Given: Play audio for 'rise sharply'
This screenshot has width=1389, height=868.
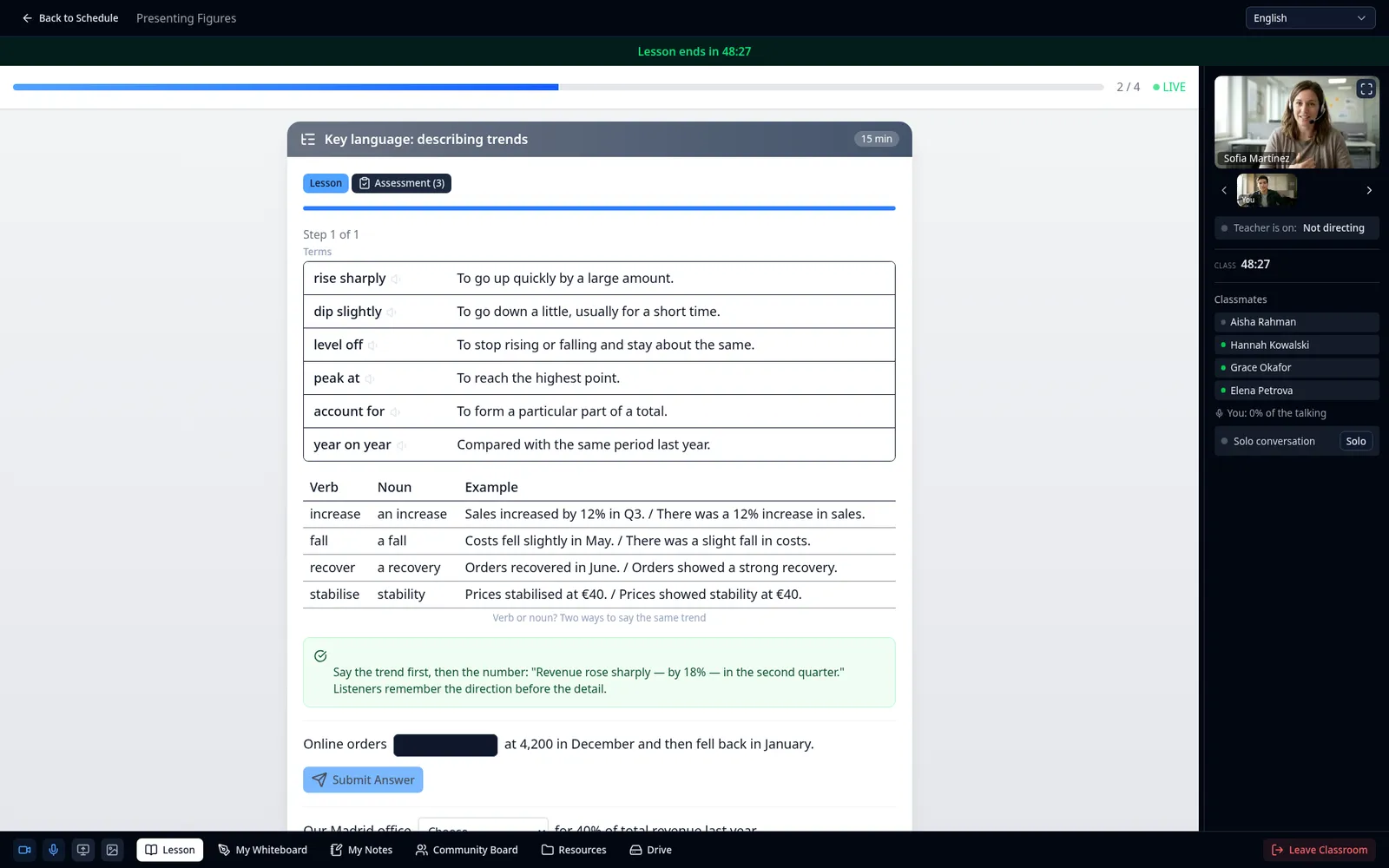Looking at the screenshot, I should (396, 279).
